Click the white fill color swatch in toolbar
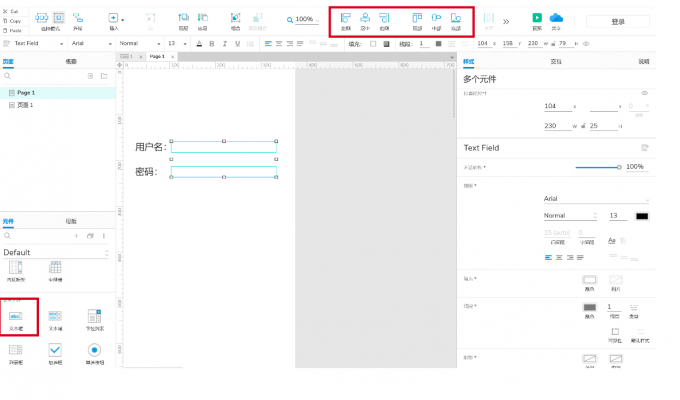 [373, 44]
